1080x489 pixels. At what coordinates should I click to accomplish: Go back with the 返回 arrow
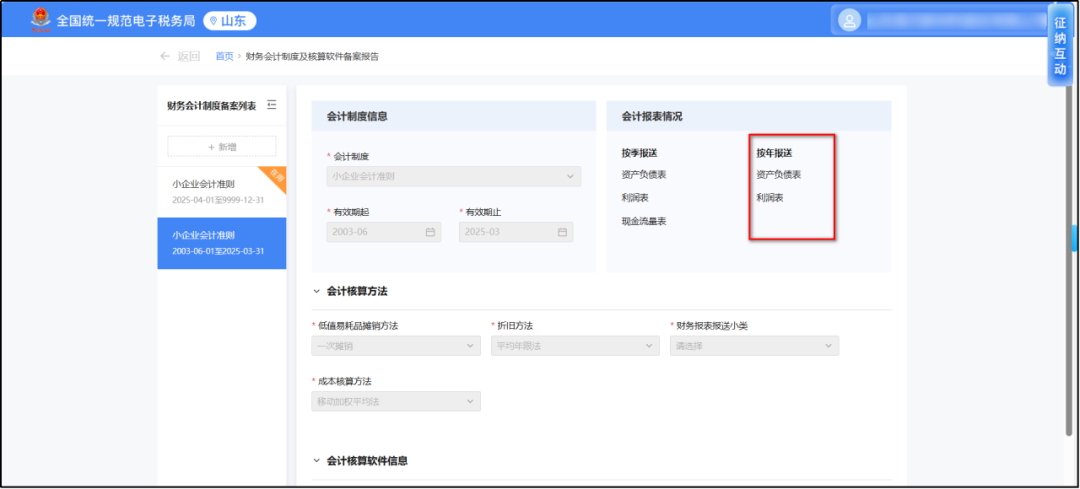(165, 56)
